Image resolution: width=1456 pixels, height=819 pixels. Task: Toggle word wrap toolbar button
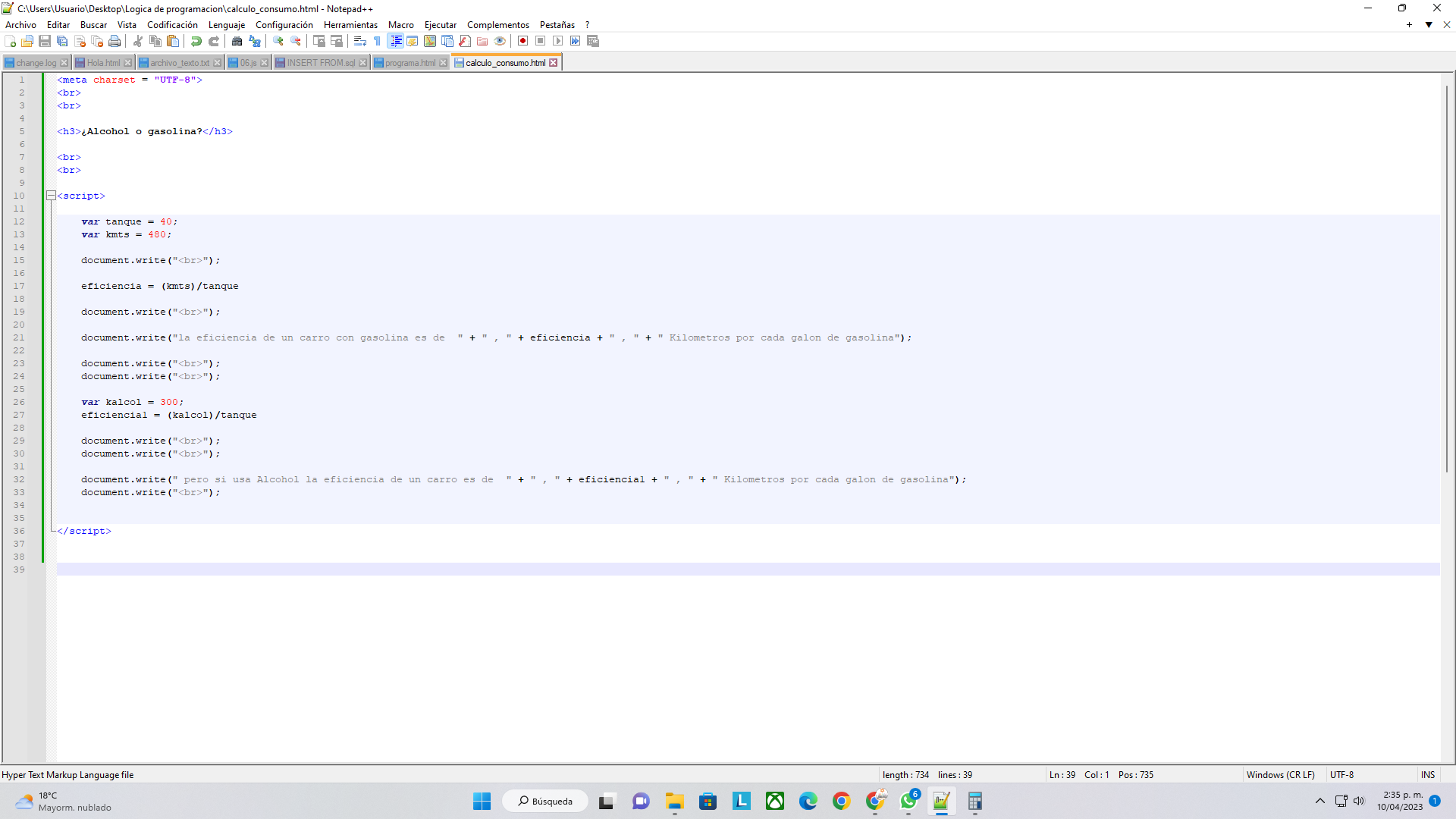click(x=360, y=41)
